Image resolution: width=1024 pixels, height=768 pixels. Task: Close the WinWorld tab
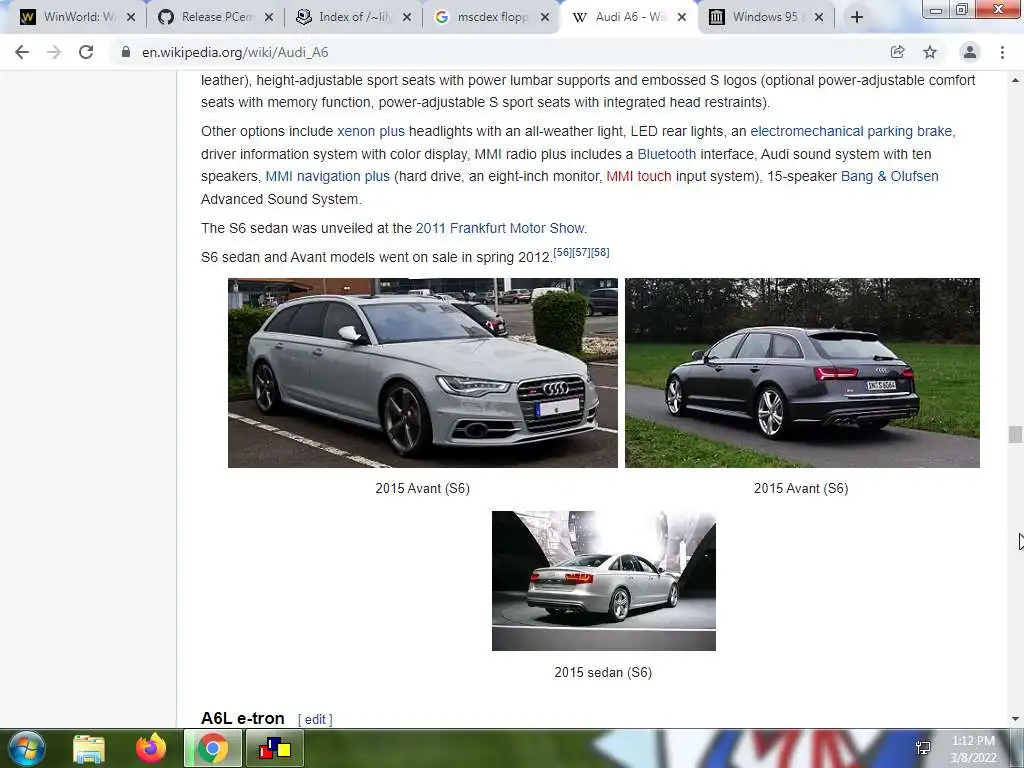[131, 17]
